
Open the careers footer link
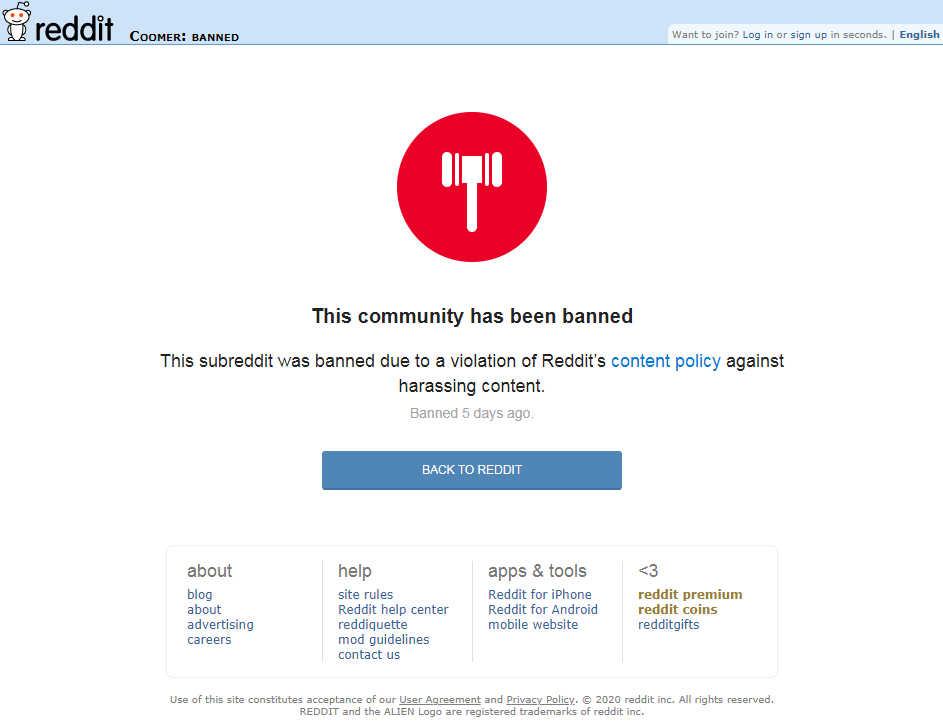pyautogui.click(x=209, y=640)
